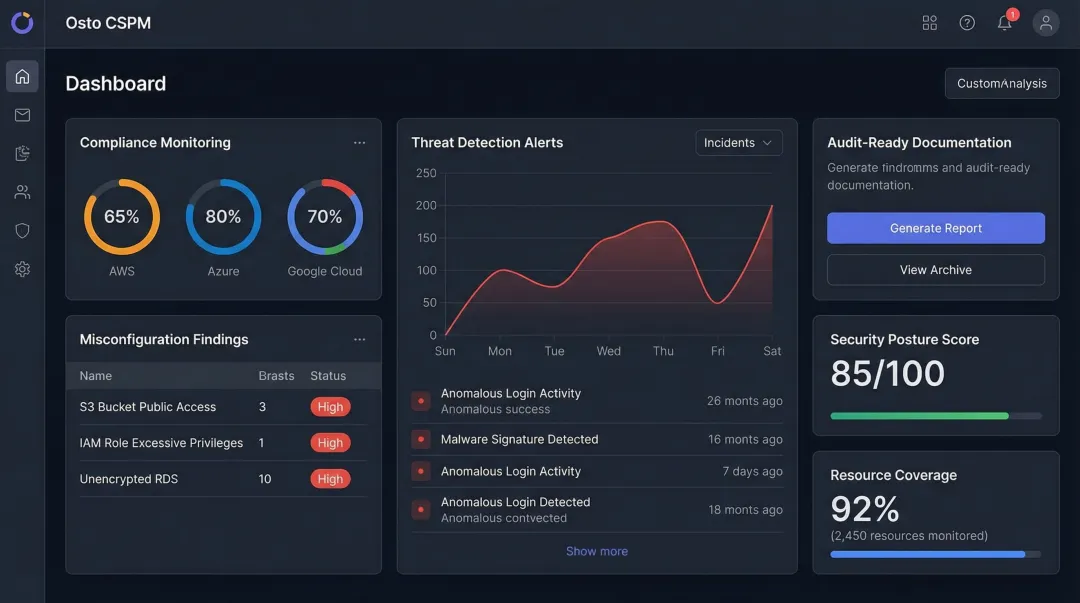Screen dimensions: 1080x603
Task: Select the Shield security icon in sidebar
Action: 22,230
